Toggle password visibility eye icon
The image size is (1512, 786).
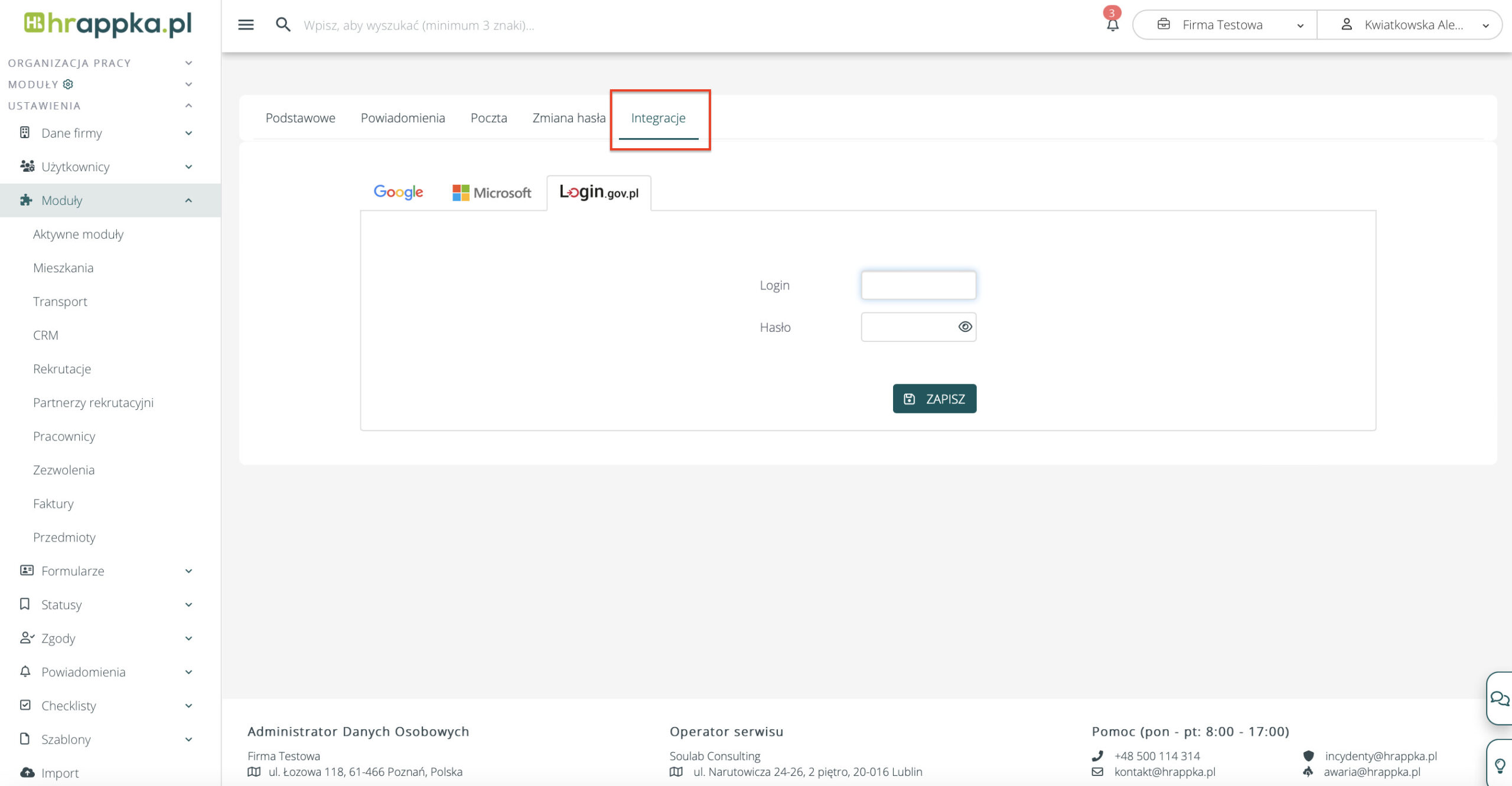pyautogui.click(x=964, y=327)
